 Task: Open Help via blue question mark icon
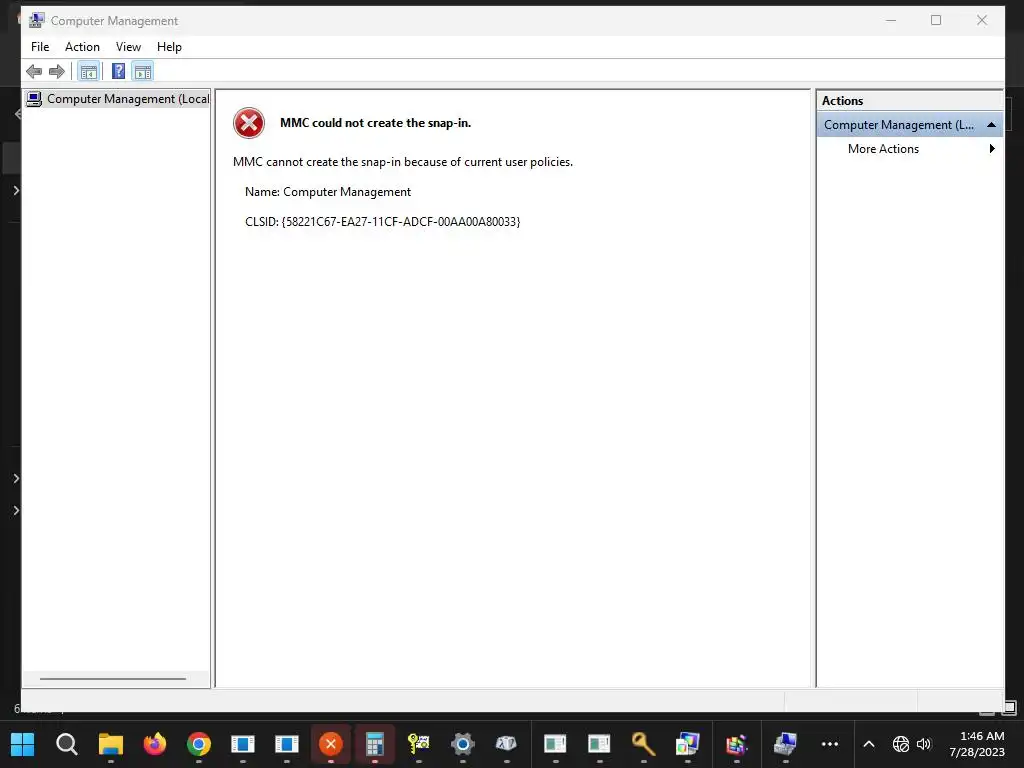click(118, 71)
